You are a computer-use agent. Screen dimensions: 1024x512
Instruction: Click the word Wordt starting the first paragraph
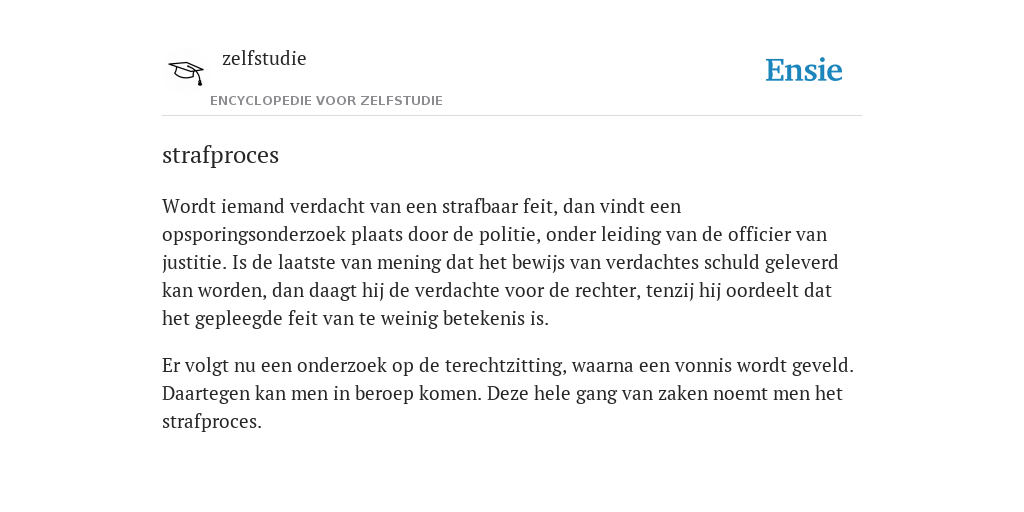click(189, 206)
